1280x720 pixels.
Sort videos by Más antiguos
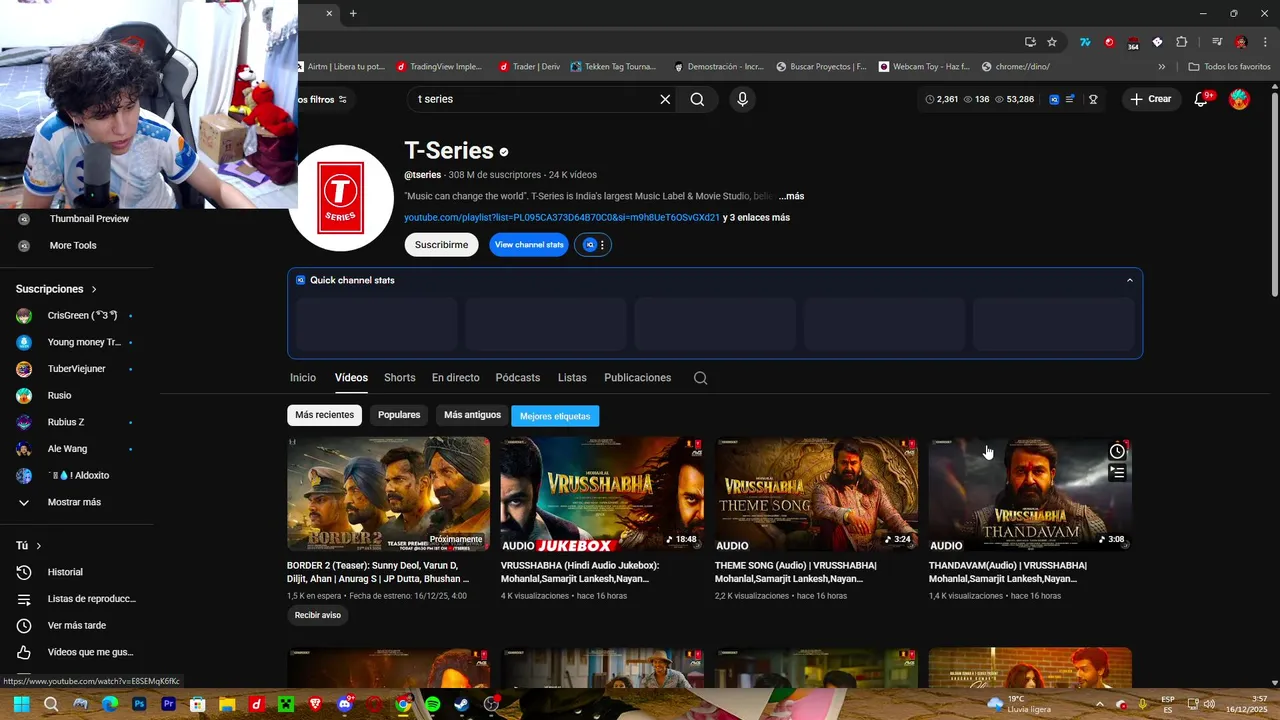tap(472, 415)
